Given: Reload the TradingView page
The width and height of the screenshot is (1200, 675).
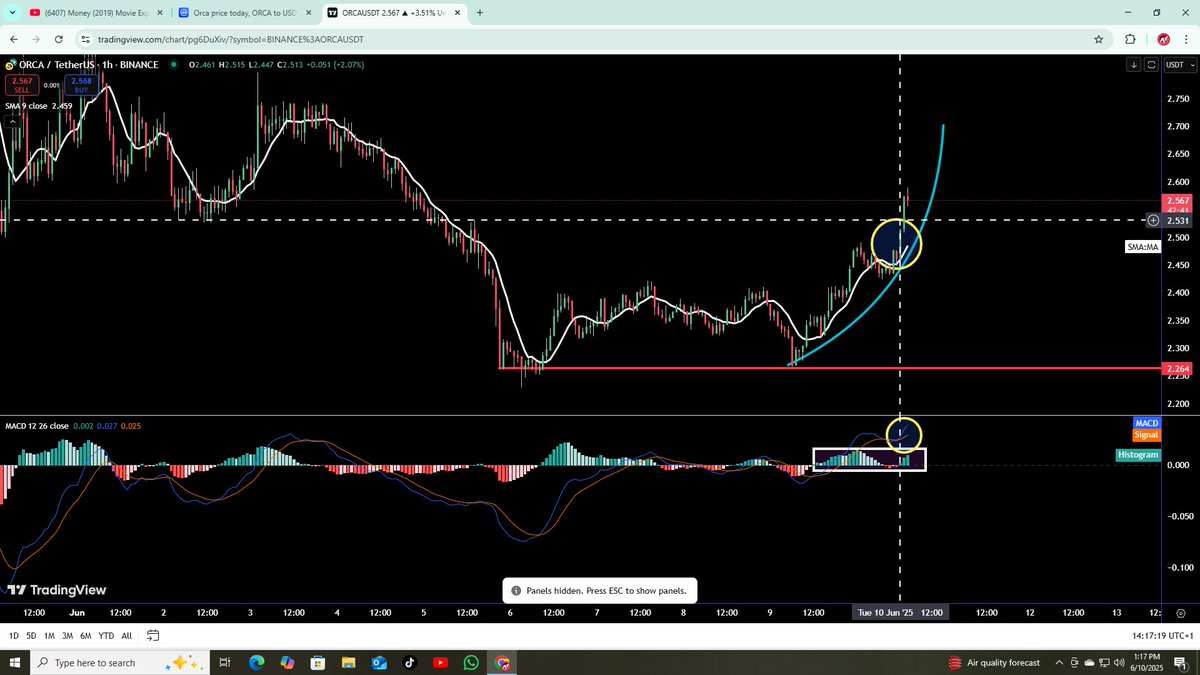Looking at the screenshot, I should pos(59,39).
